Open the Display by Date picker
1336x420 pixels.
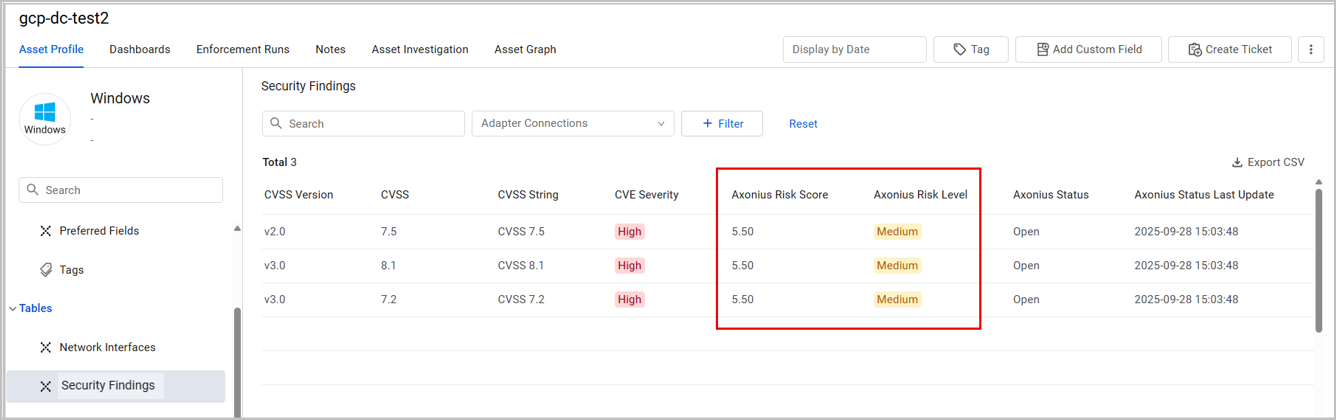coord(855,49)
